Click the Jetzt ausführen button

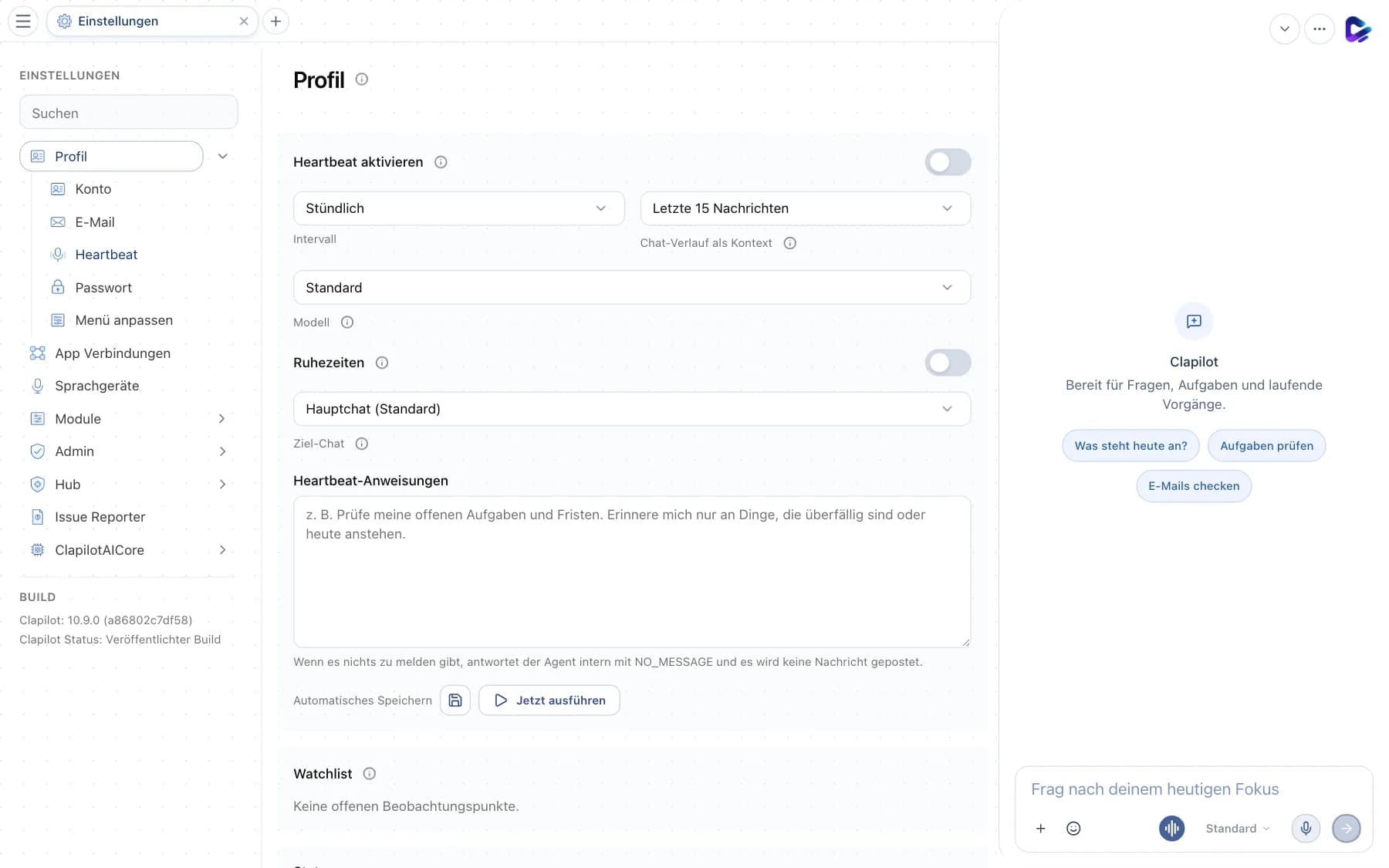549,700
